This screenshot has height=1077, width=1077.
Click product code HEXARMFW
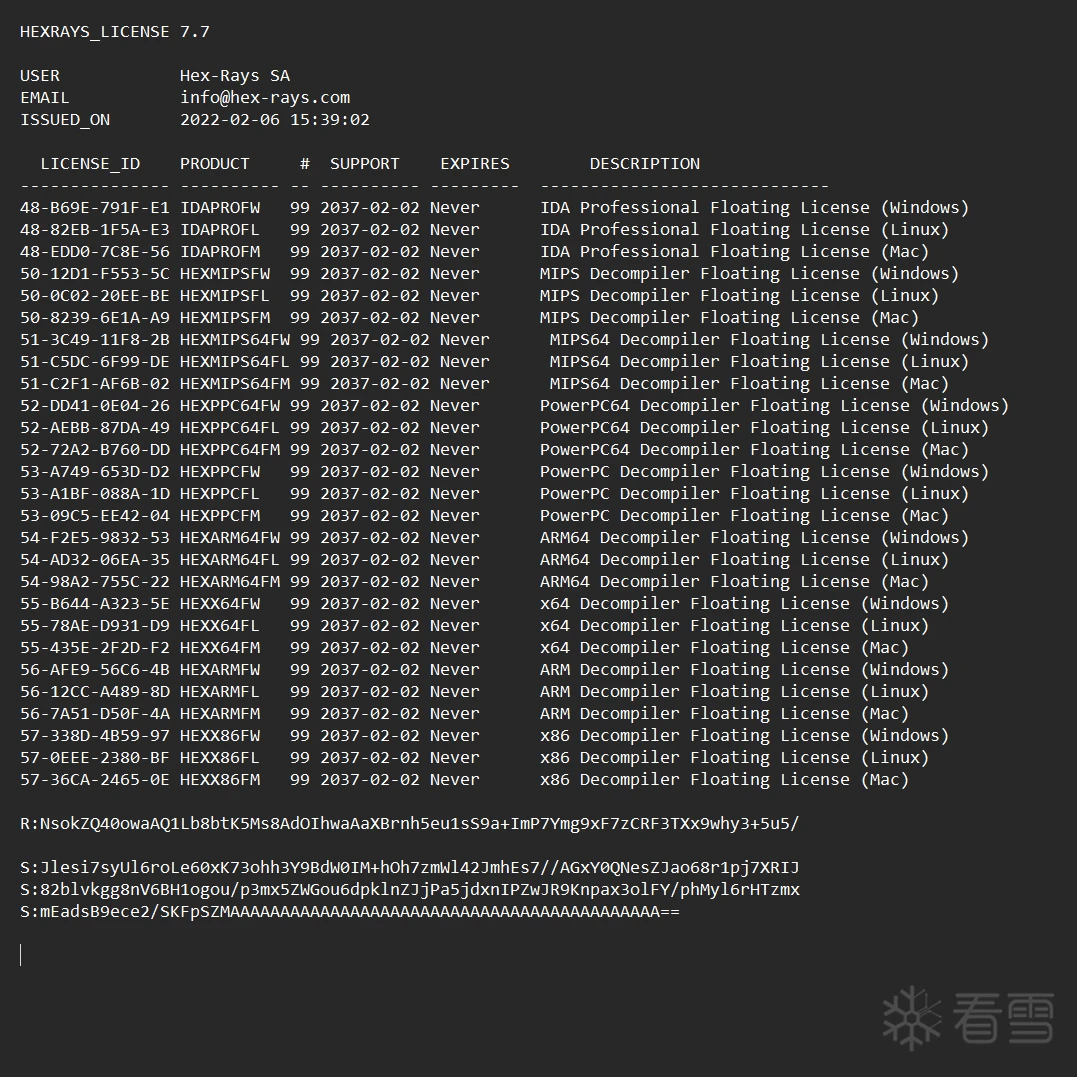220,669
